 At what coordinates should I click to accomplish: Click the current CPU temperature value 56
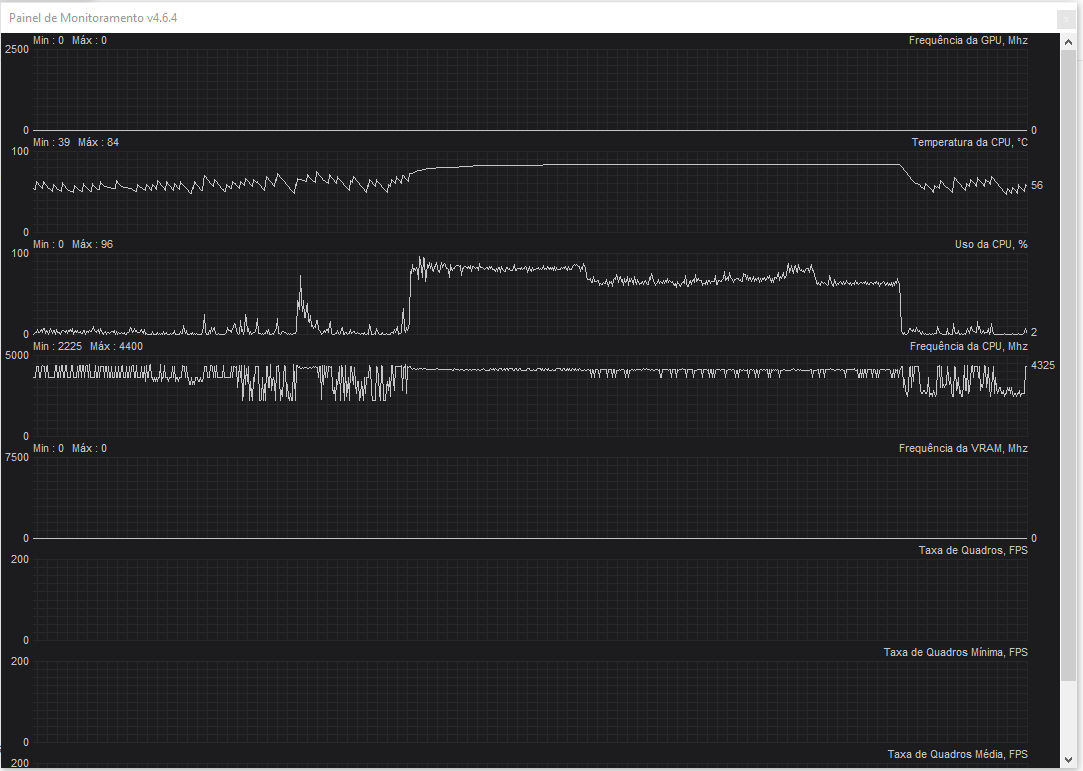(1037, 185)
